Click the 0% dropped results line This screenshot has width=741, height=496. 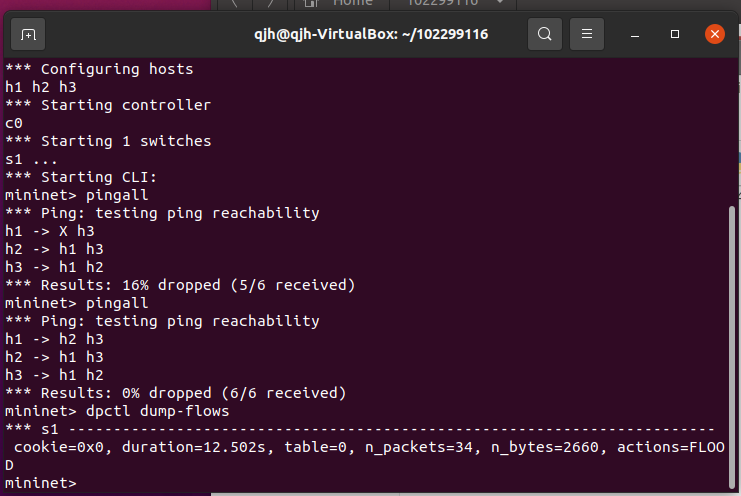(x=176, y=393)
